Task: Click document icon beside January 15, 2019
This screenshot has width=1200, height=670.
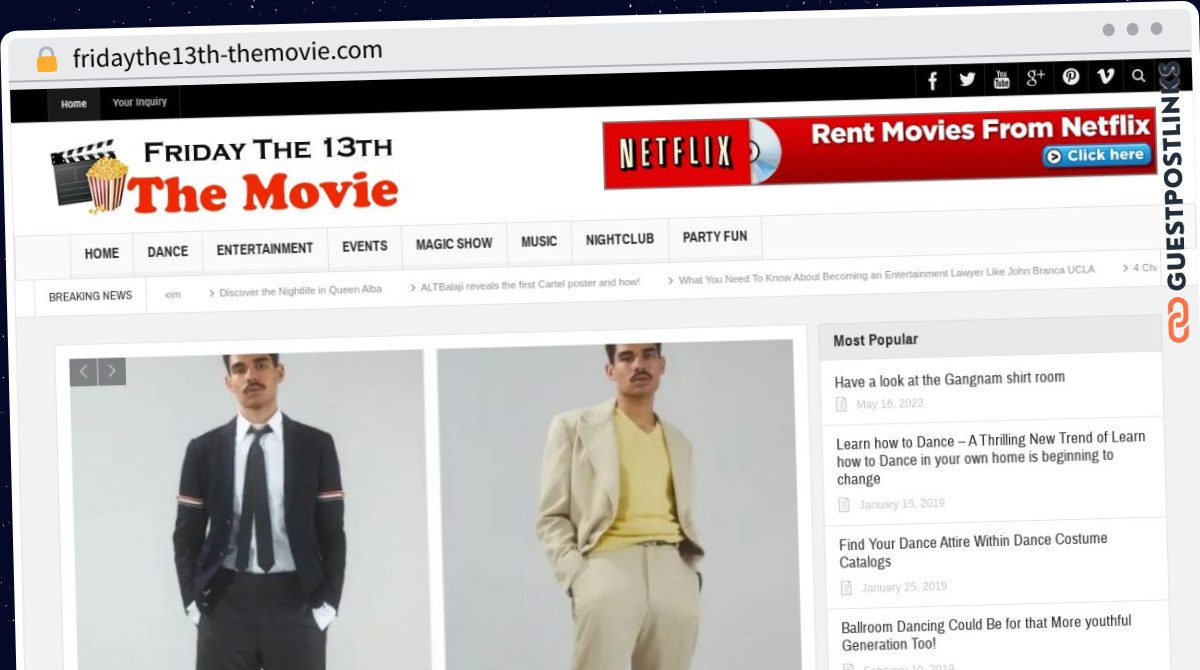Action: coord(845,505)
